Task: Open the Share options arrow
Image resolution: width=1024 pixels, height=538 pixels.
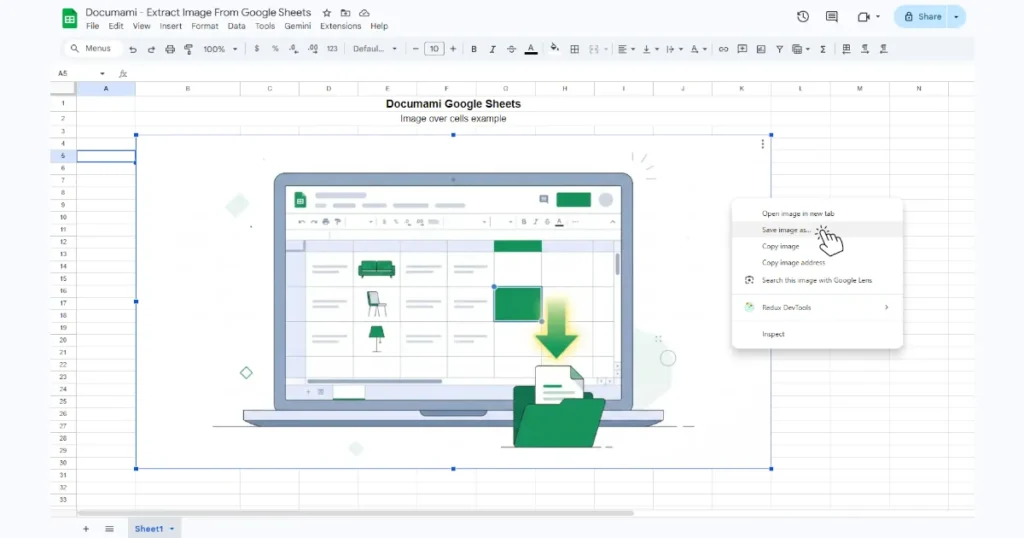Action: [x=957, y=17]
